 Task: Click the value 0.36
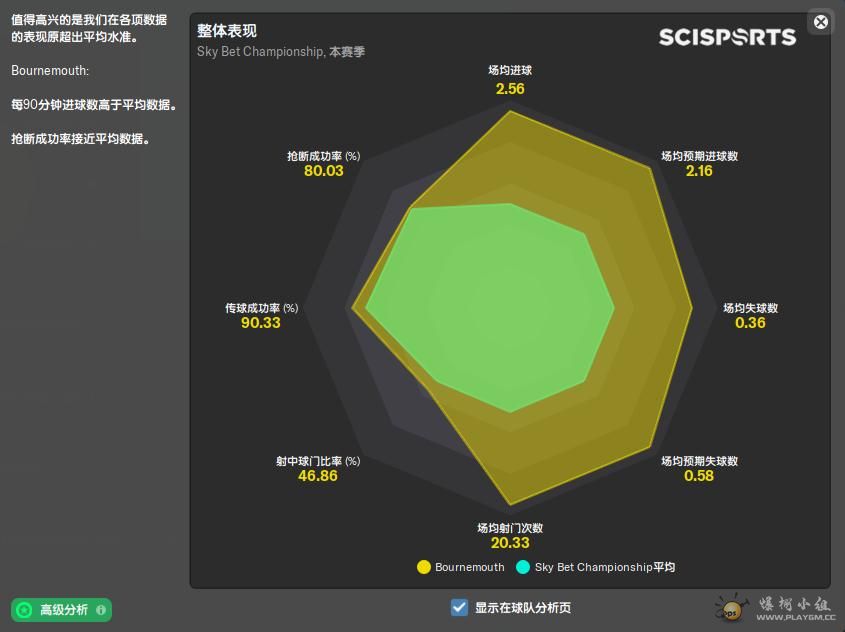click(x=750, y=323)
